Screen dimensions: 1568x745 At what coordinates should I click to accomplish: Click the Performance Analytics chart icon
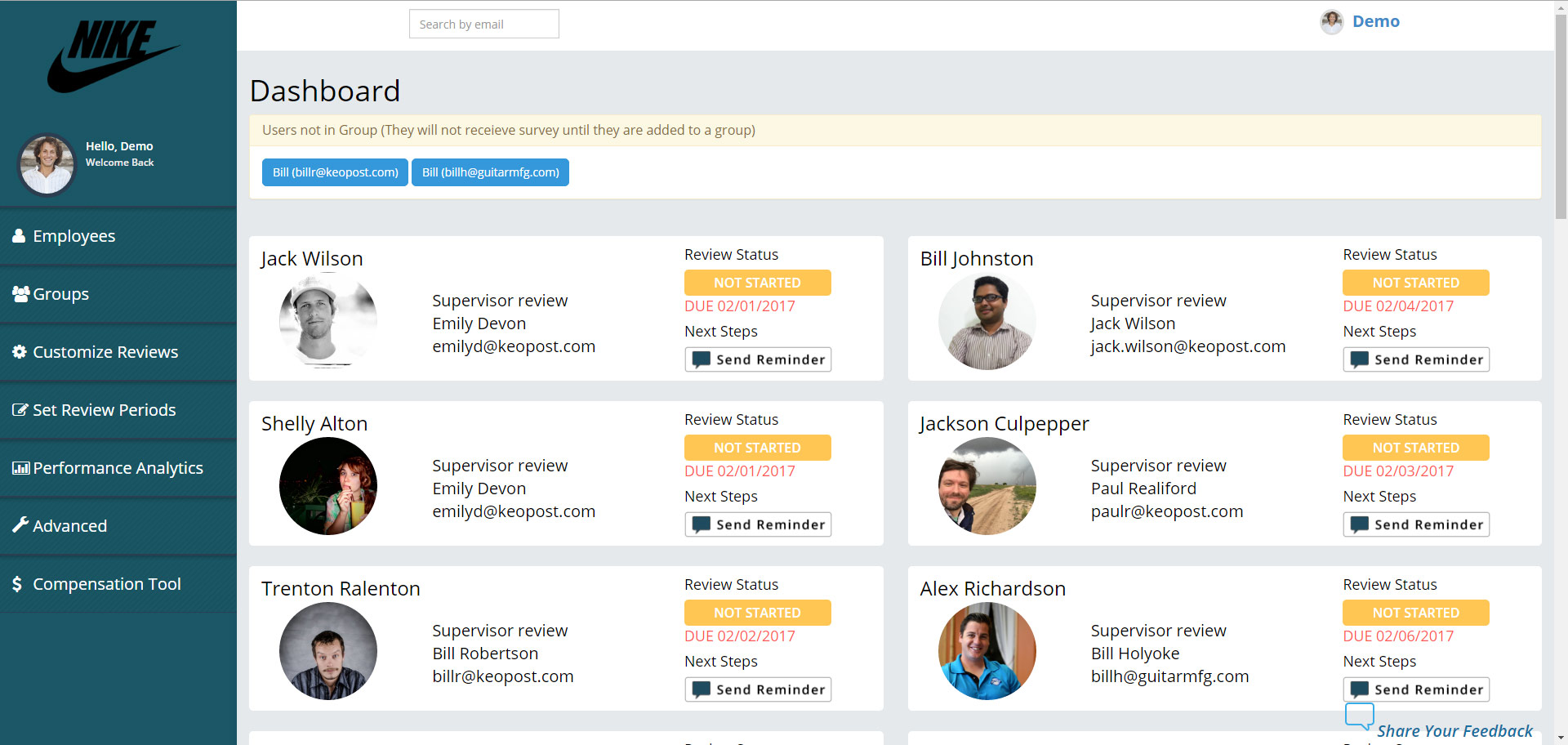pos(20,468)
